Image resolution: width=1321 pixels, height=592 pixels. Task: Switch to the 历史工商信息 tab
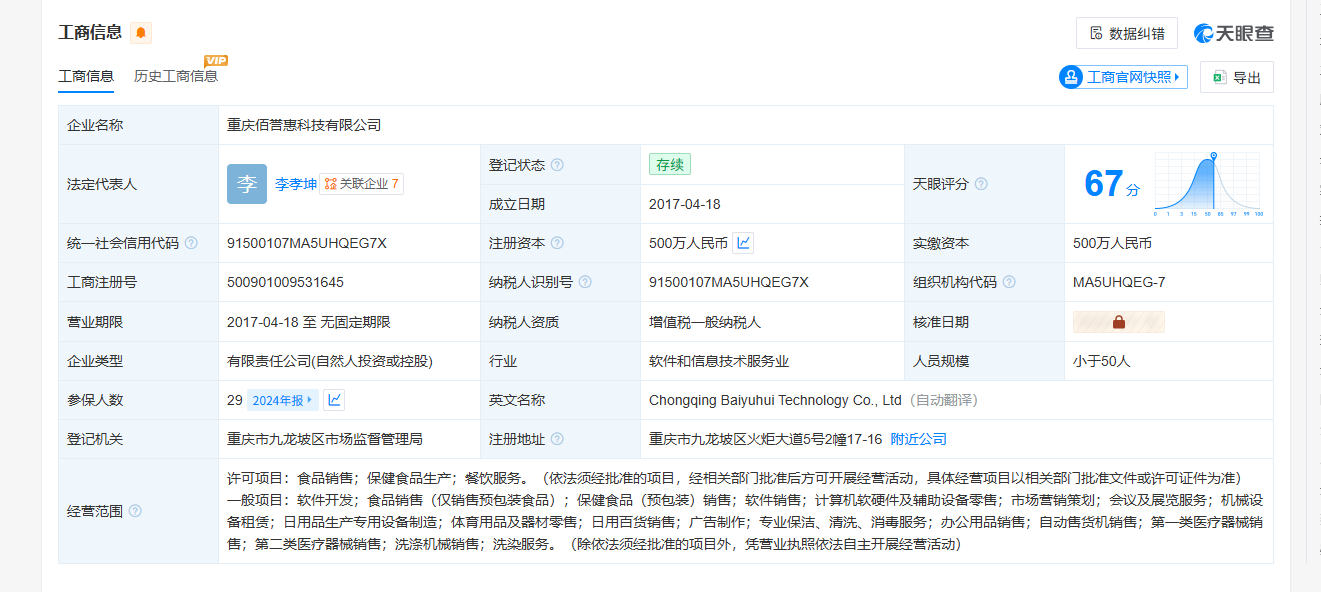pos(176,76)
